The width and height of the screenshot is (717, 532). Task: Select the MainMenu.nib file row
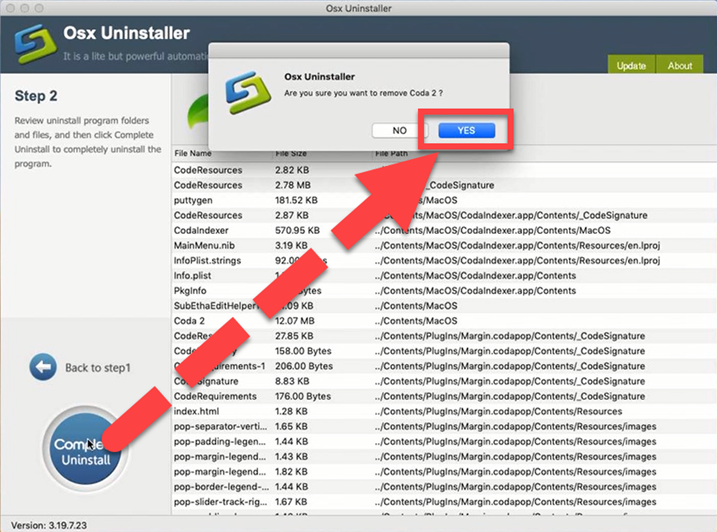444,245
